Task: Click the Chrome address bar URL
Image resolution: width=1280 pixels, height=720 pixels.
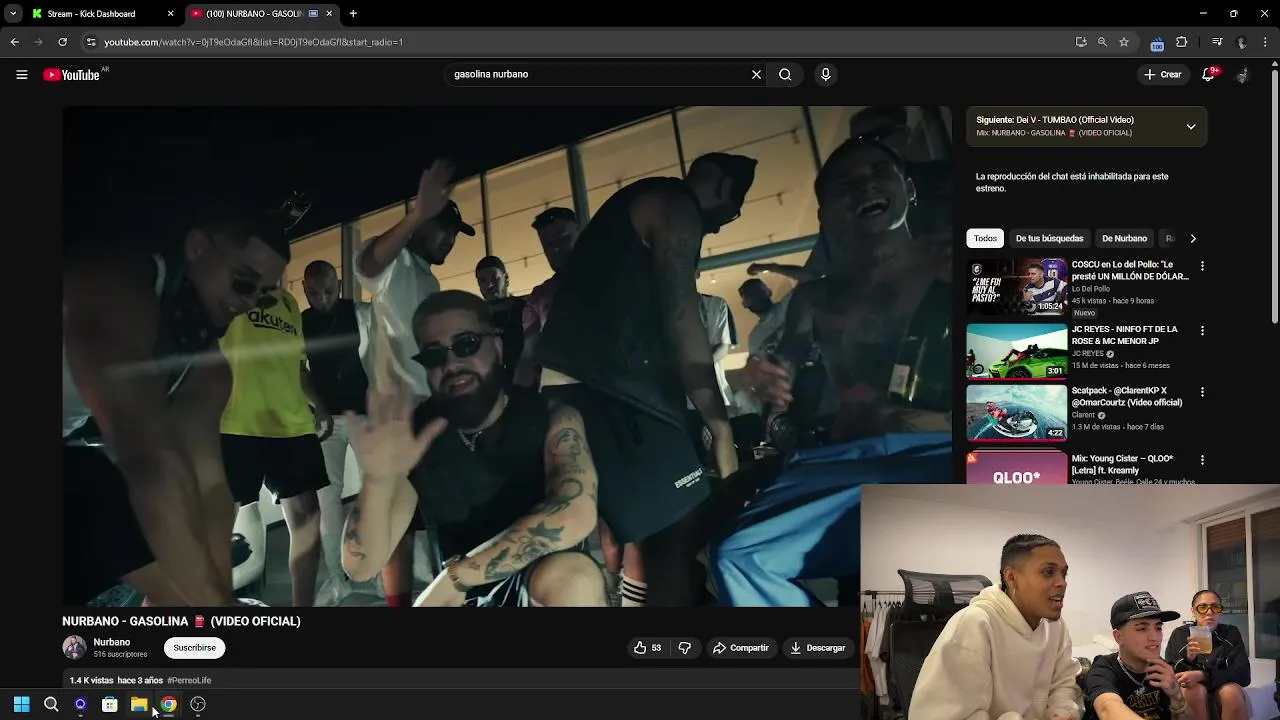Action: pyautogui.click(x=253, y=42)
